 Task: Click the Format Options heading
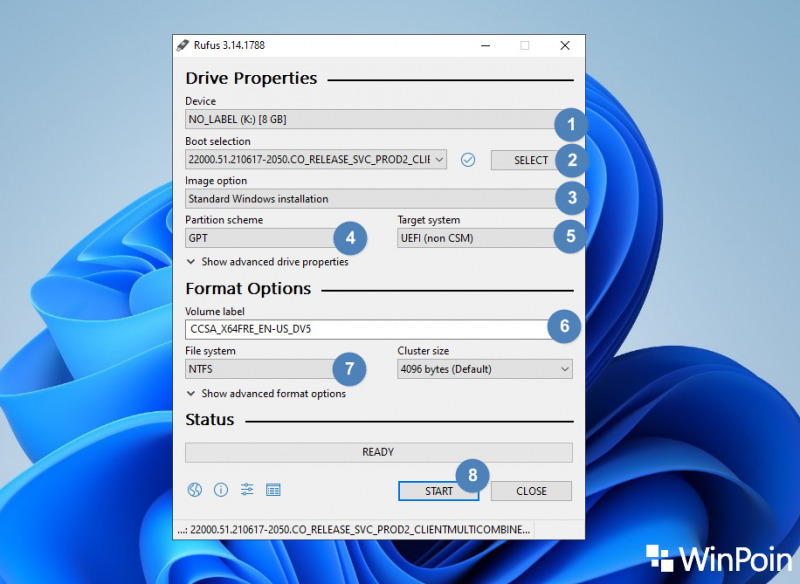click(248, 289)
